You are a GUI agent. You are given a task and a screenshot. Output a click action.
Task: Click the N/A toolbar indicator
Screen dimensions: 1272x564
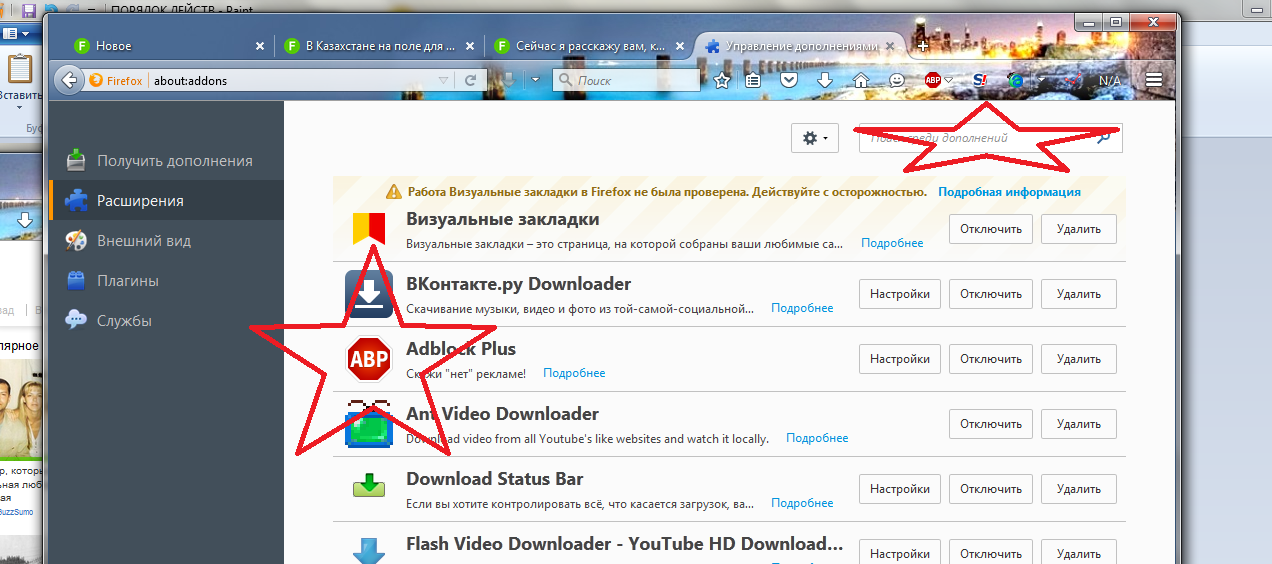(x=1110, y=80)
